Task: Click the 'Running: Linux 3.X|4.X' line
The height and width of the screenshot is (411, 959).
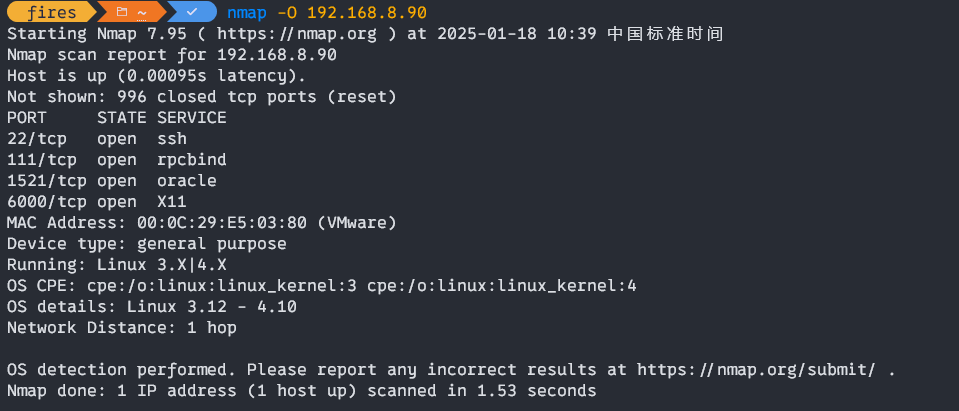Action: click(117, 265)
